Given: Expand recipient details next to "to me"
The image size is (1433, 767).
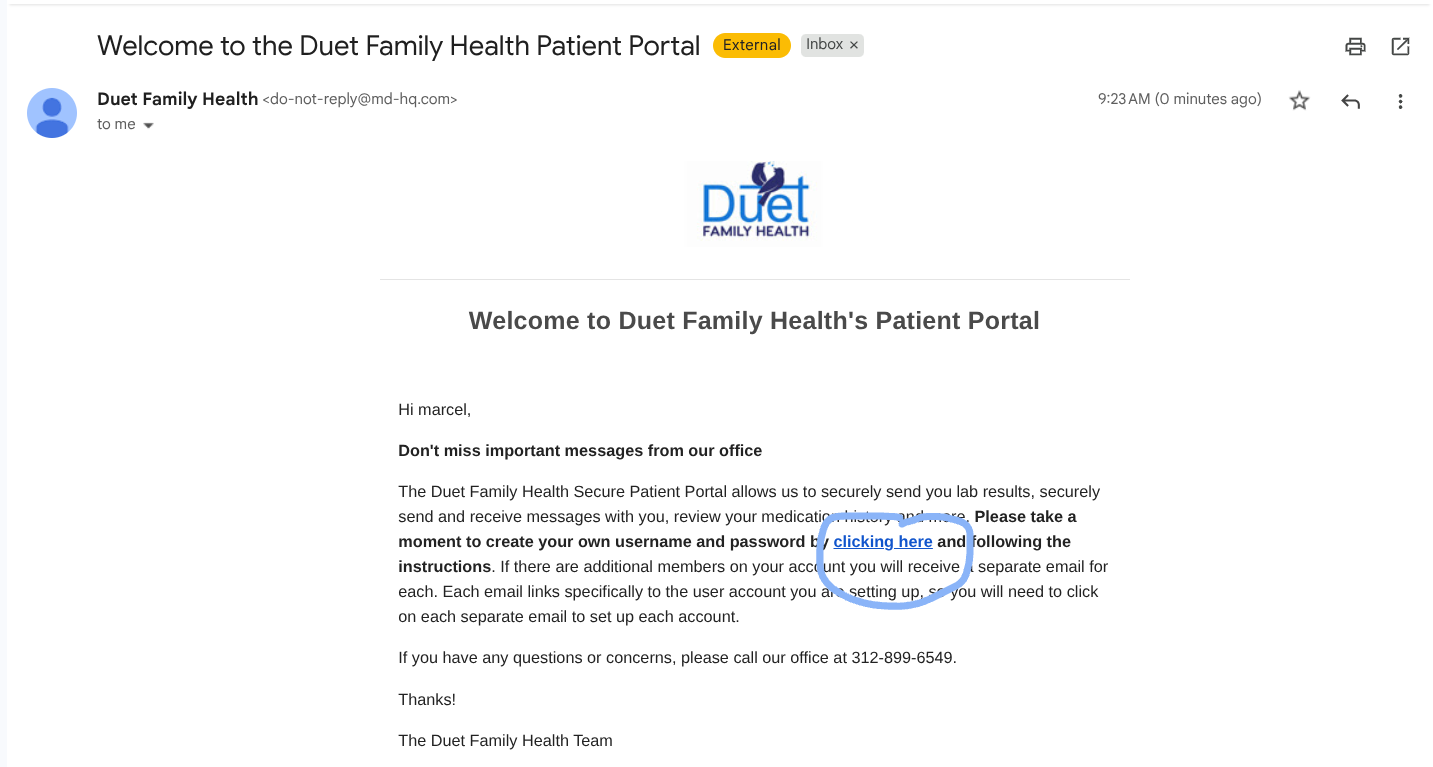Looking at the screenshot, I should (x=149, y=126).
